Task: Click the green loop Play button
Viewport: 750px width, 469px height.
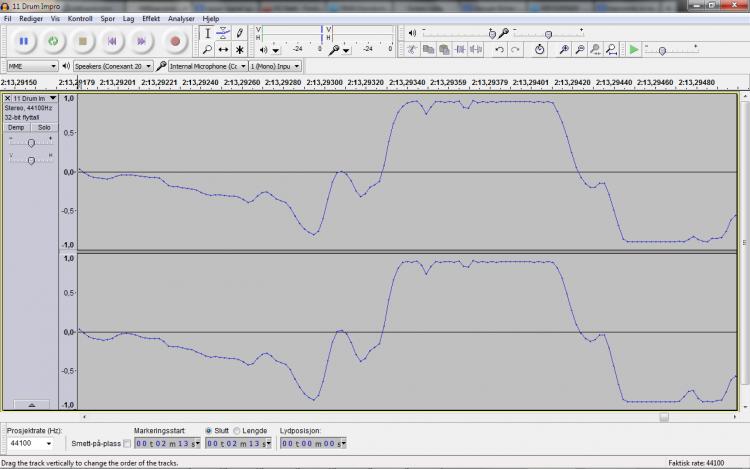Action: (53, 42)
